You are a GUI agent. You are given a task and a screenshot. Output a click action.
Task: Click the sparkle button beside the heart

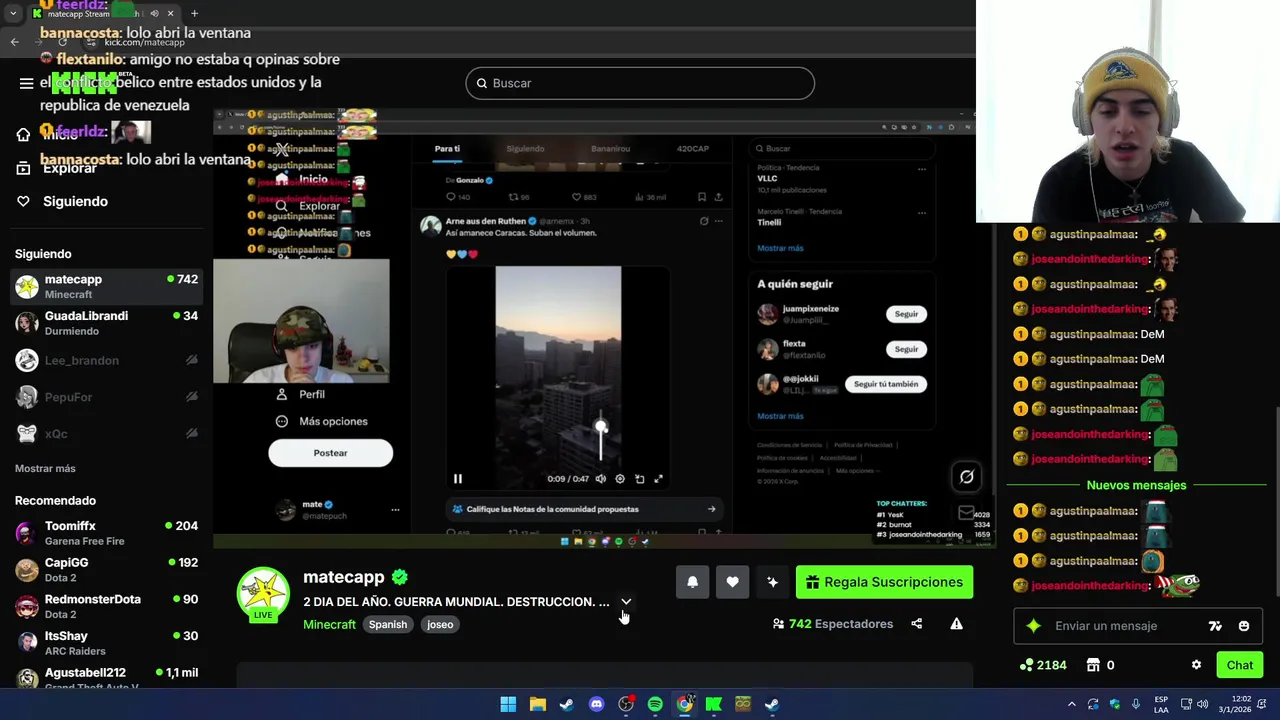pyautogui.click(x=772, y=582)
